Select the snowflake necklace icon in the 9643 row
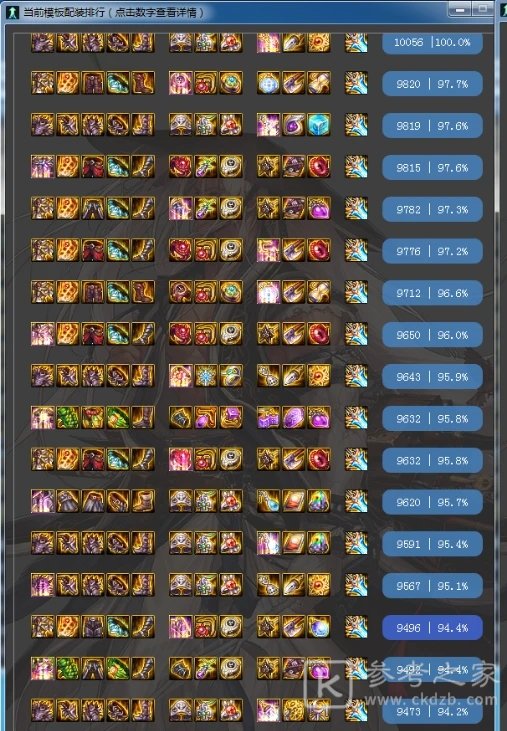The image size is (507, 731). point(206,376)
